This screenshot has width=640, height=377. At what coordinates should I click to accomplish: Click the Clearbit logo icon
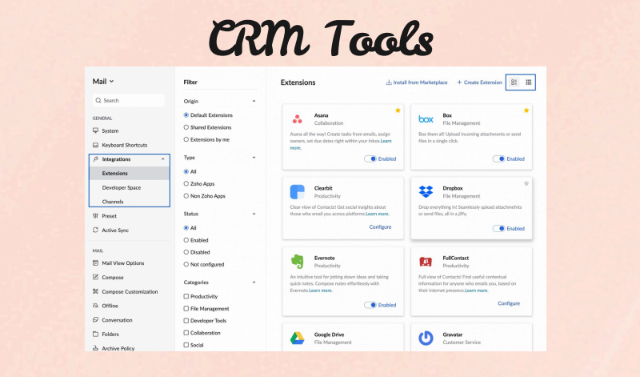click(x=297, y=192)
